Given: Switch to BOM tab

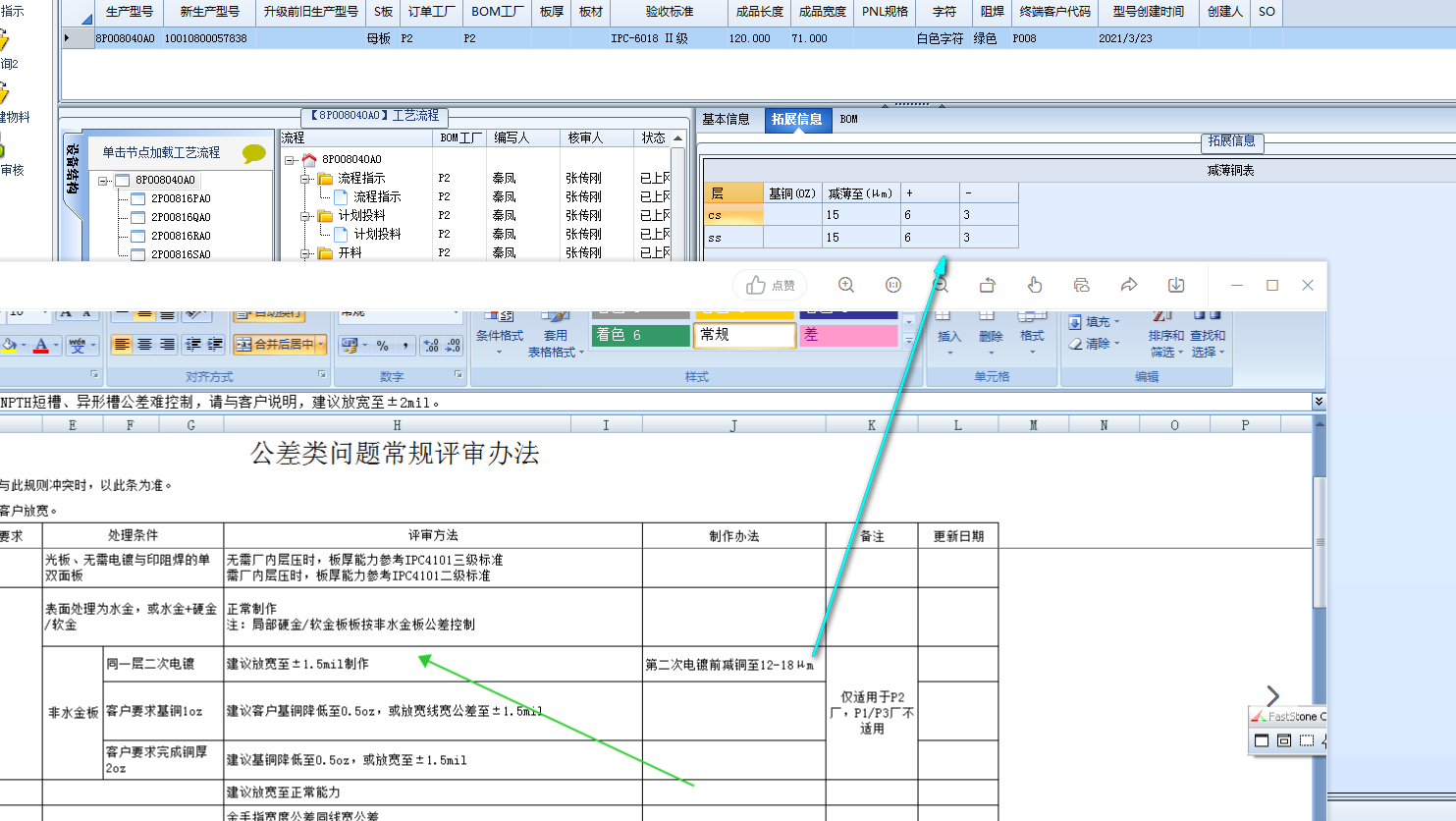Looking at the screenshot, I should coord(849,119).
